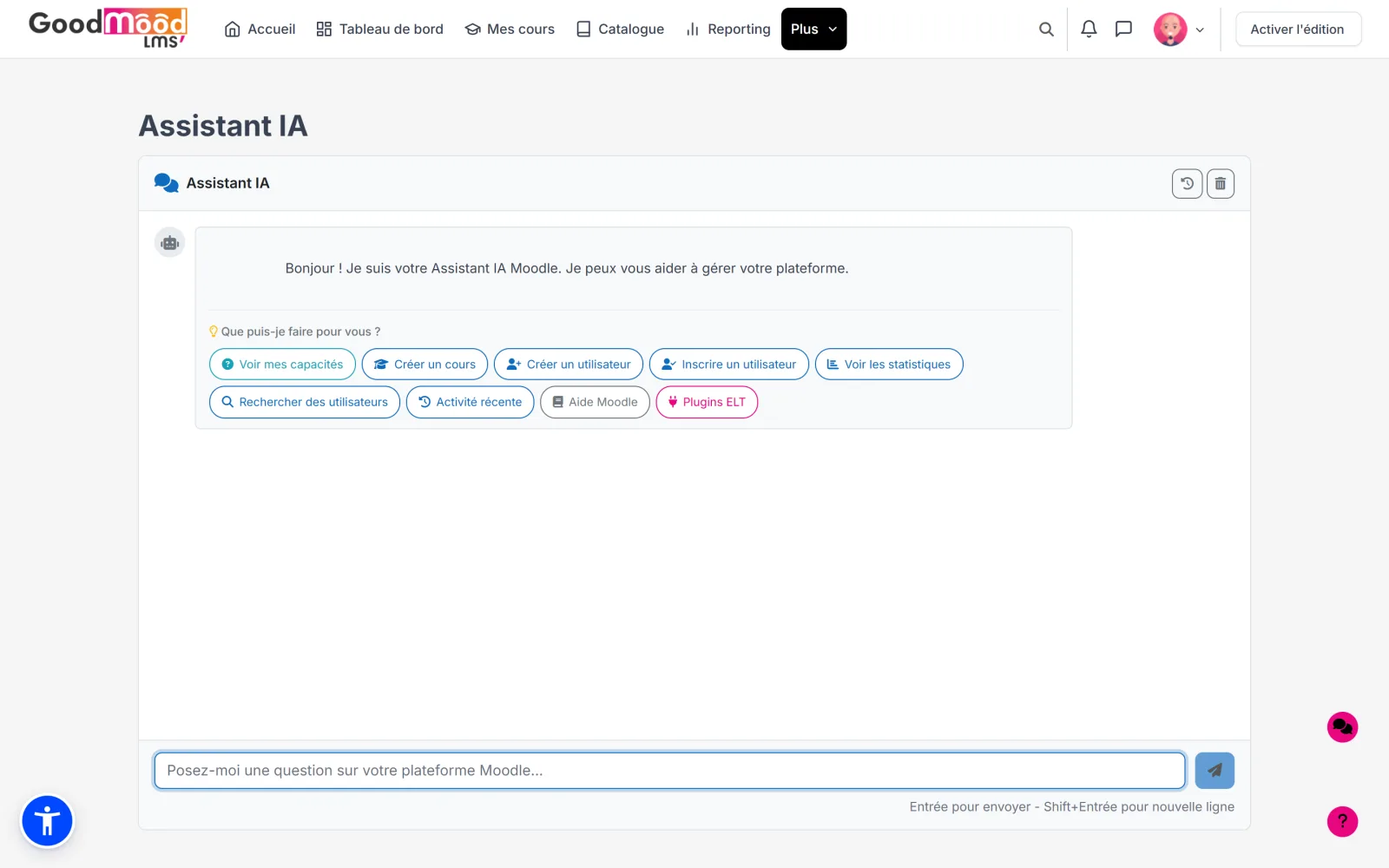Screen dimensions: 1389x868
Task: Open the notifications bell
Action: (1089, 30)
